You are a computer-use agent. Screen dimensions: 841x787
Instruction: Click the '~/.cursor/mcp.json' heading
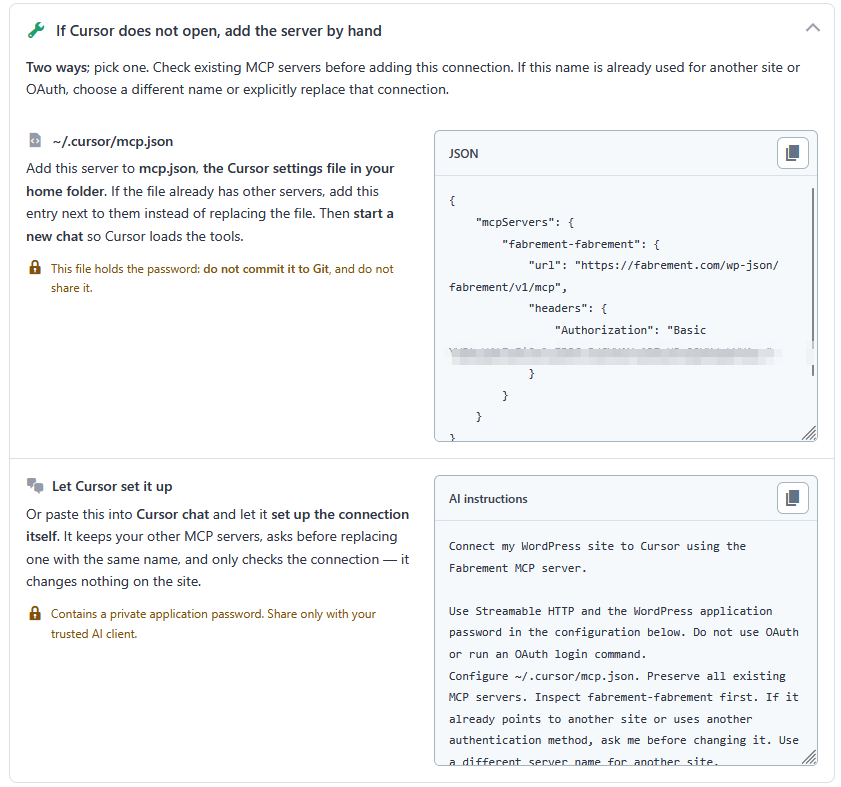tap(113, 142)
